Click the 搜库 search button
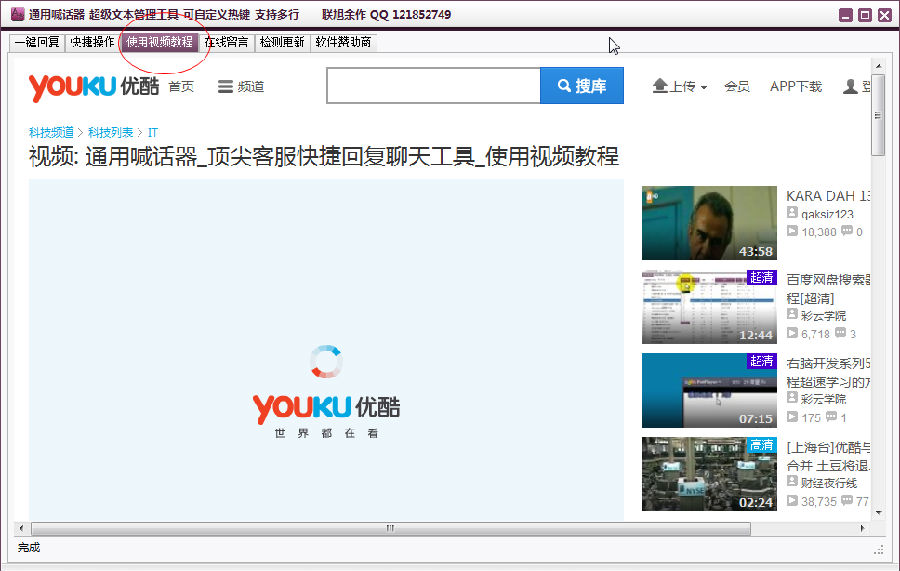The width and height of the screenshot is (900, 571). (582, 86)
